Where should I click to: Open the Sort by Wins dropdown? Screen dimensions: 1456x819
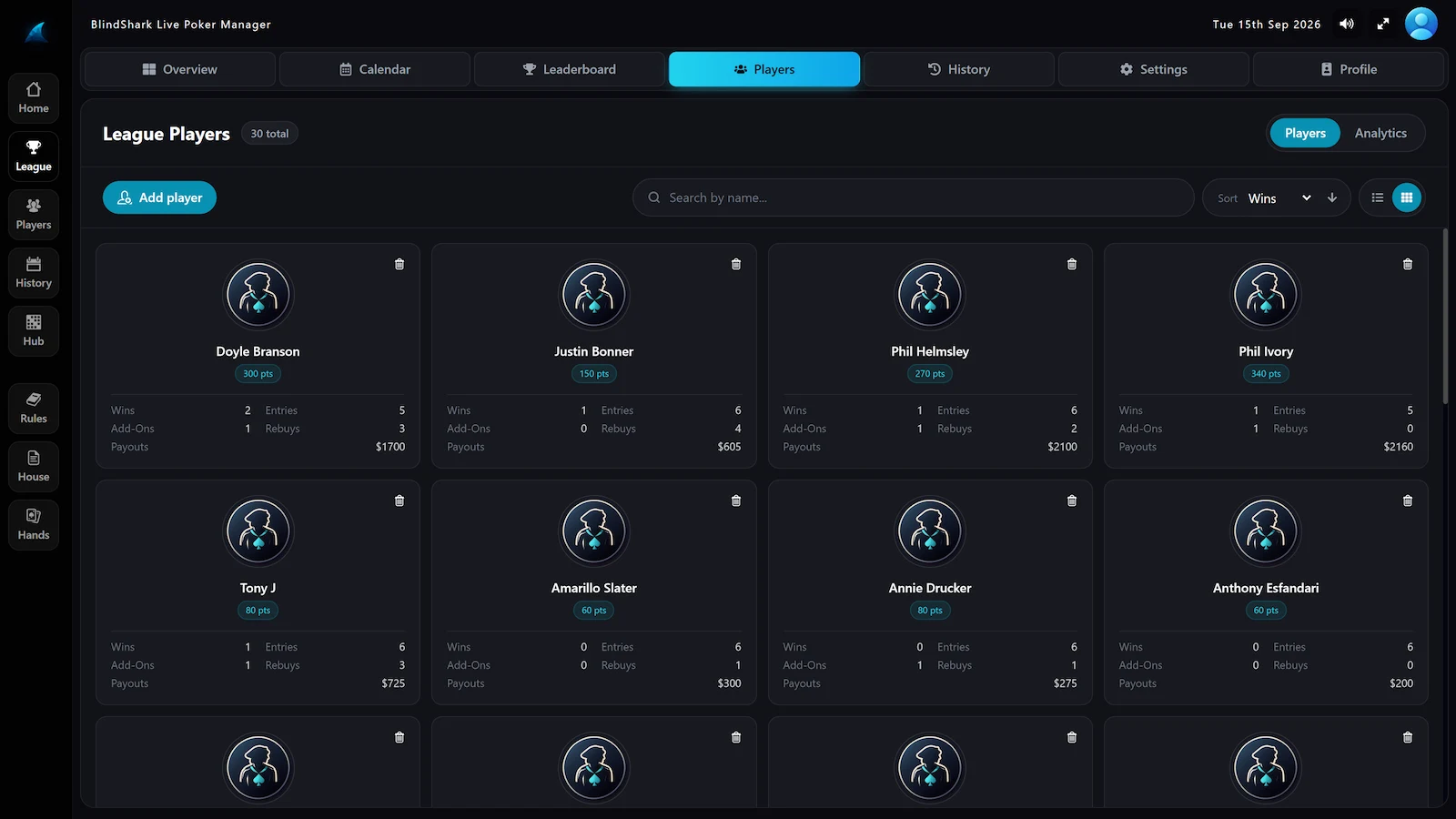[x=1280, y=197]
